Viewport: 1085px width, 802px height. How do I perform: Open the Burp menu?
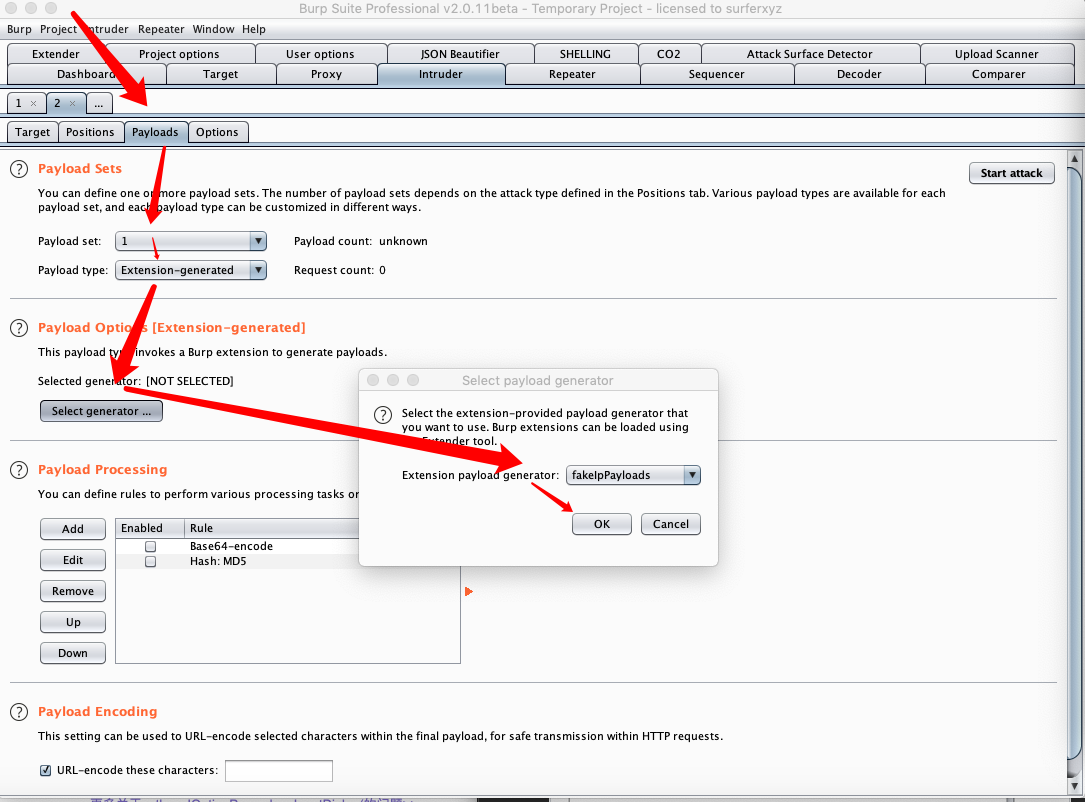[x=19, y=29]
